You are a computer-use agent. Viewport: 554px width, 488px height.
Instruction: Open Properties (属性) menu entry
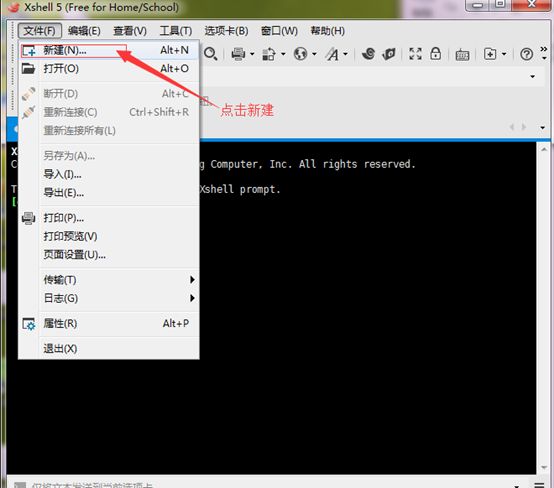108,323
